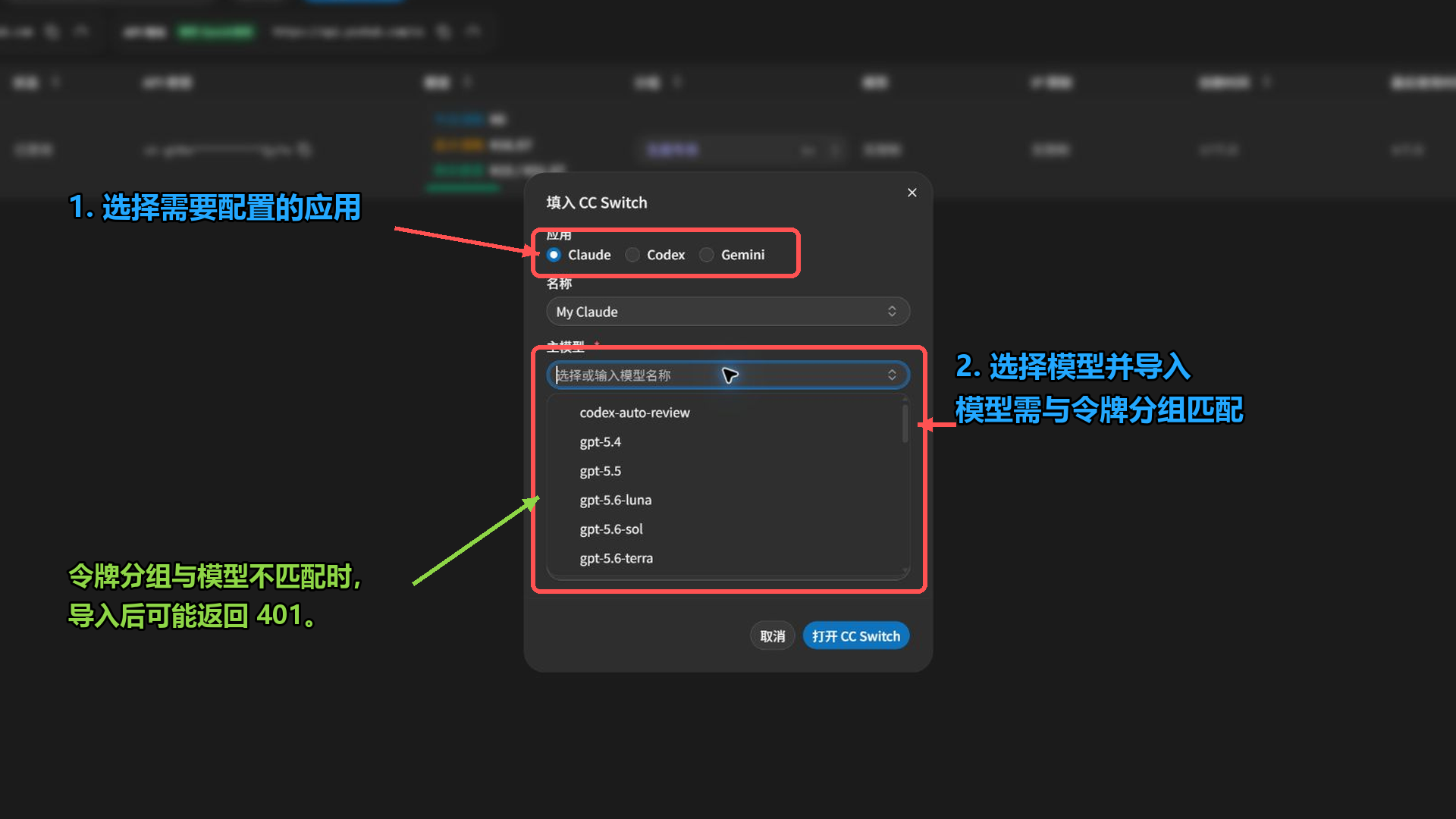Click the 打开 CC Switch button
Viewport: 1456px width, 819px height.
point(855,636)
